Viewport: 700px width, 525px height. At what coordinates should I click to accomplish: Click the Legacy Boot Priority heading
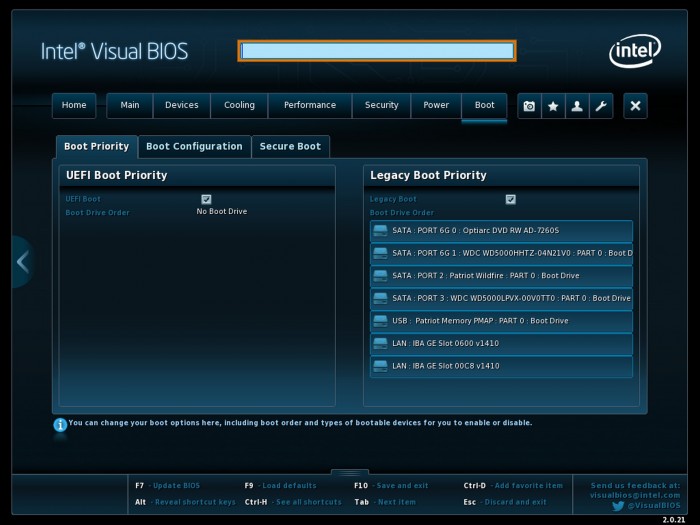428,175
